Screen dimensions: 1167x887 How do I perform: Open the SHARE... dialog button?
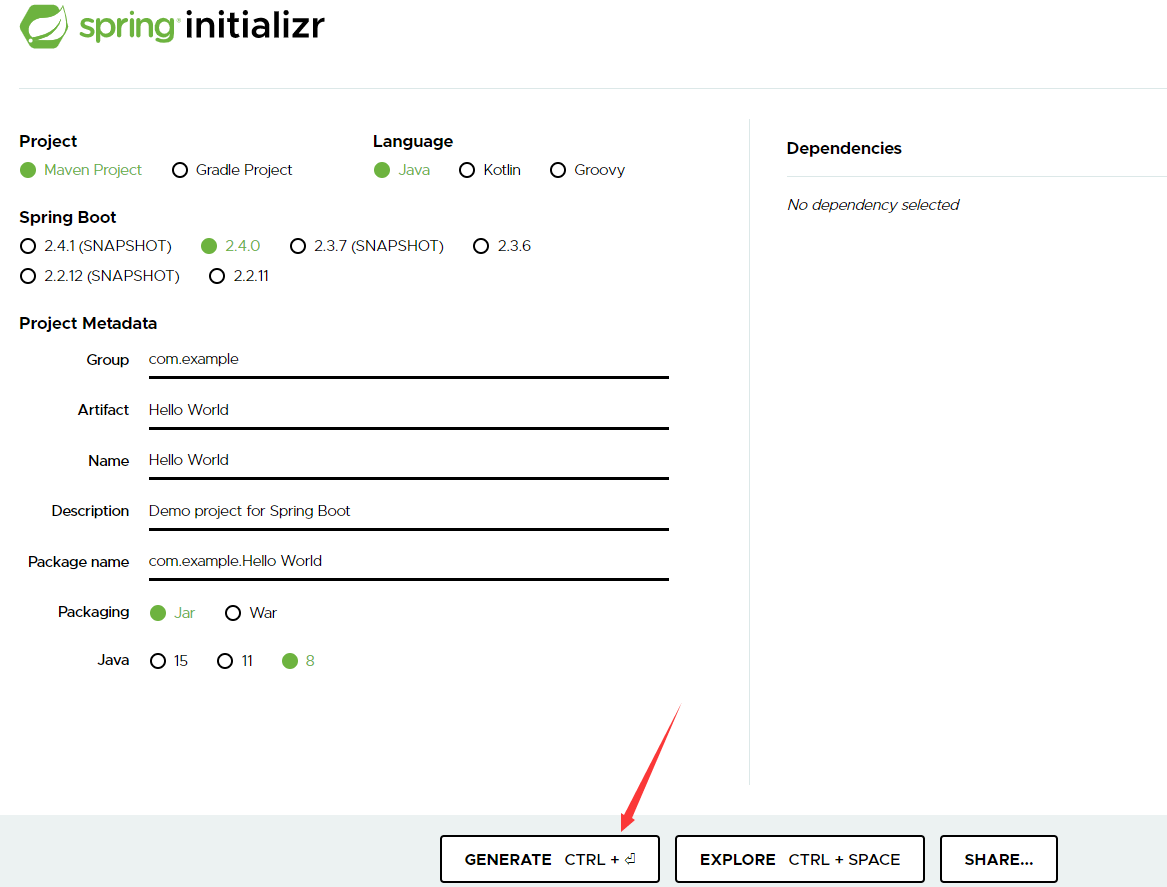tap(999, 859)
